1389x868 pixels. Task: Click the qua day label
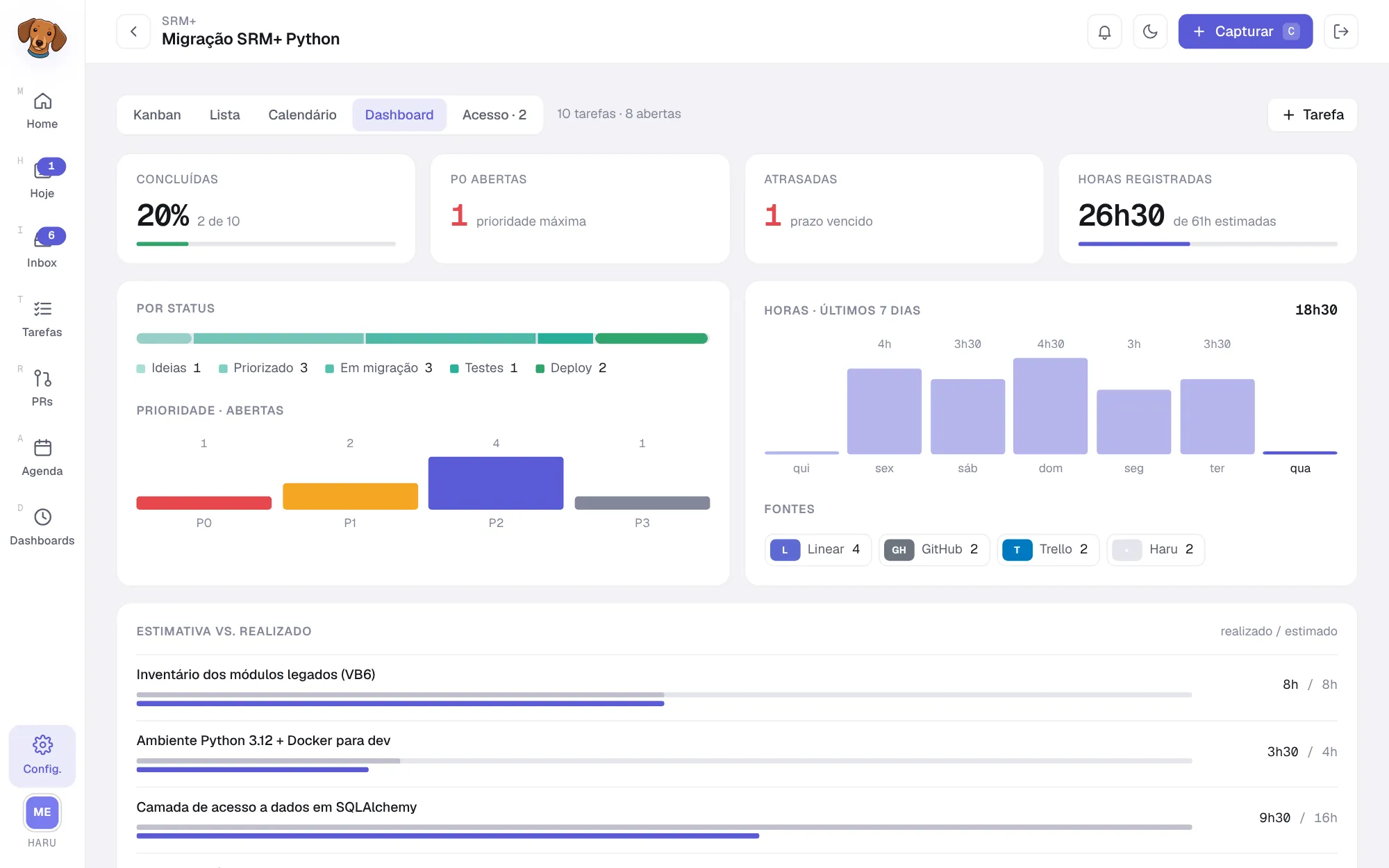pyautogui.click(x=1300, y=469)
